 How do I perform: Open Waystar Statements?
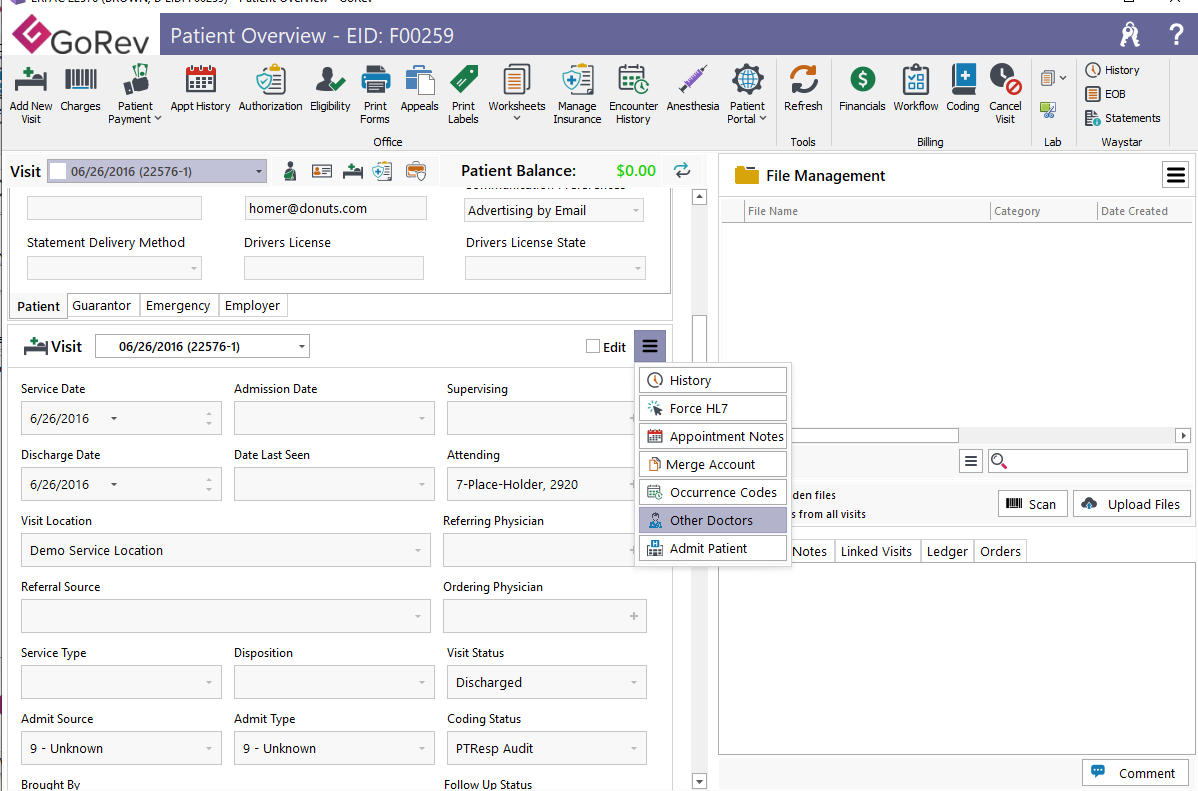coord(1122,118)
